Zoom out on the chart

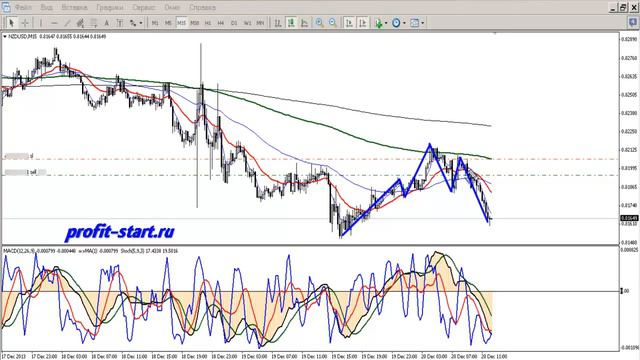pos(333,23)
